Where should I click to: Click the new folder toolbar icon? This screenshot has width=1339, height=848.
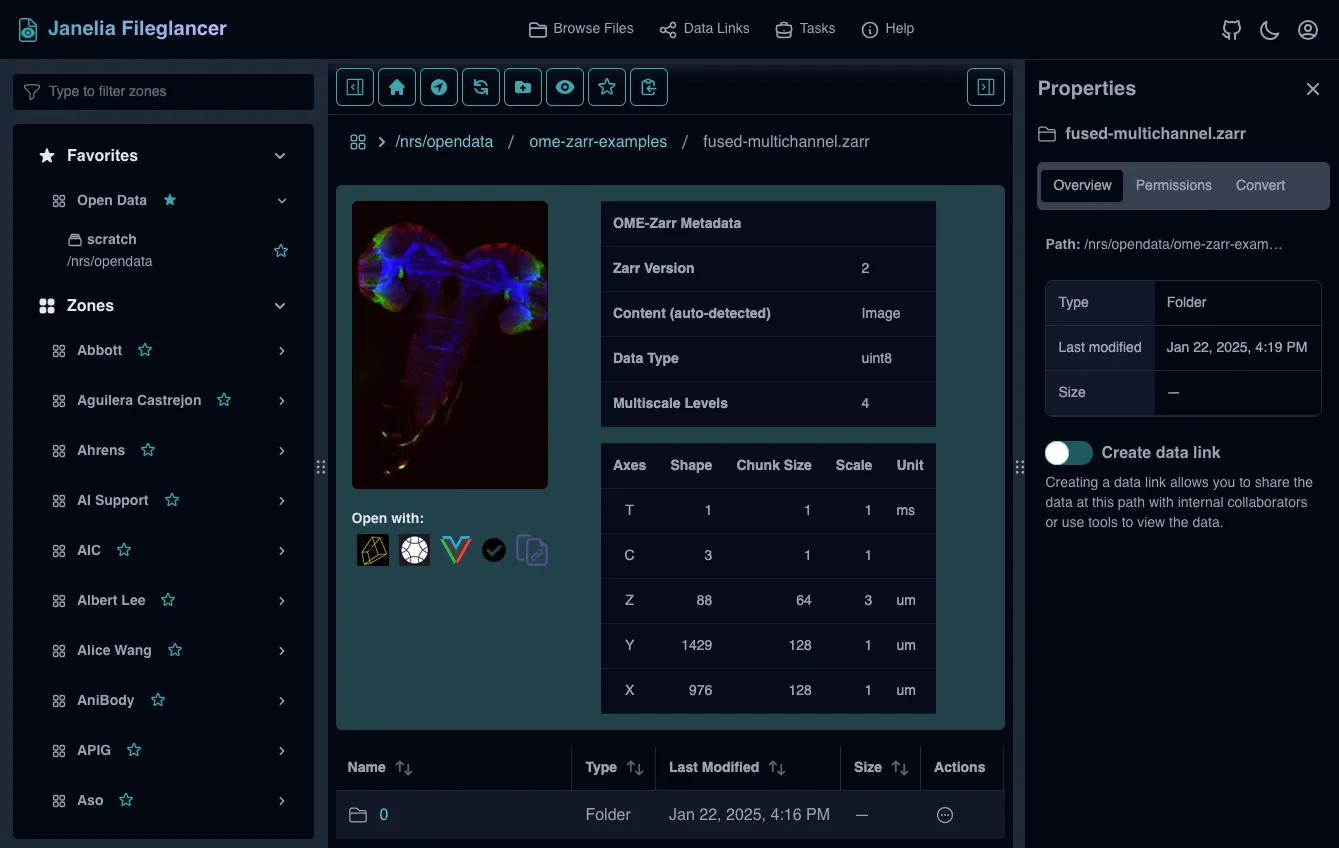[x=523, y=87]
